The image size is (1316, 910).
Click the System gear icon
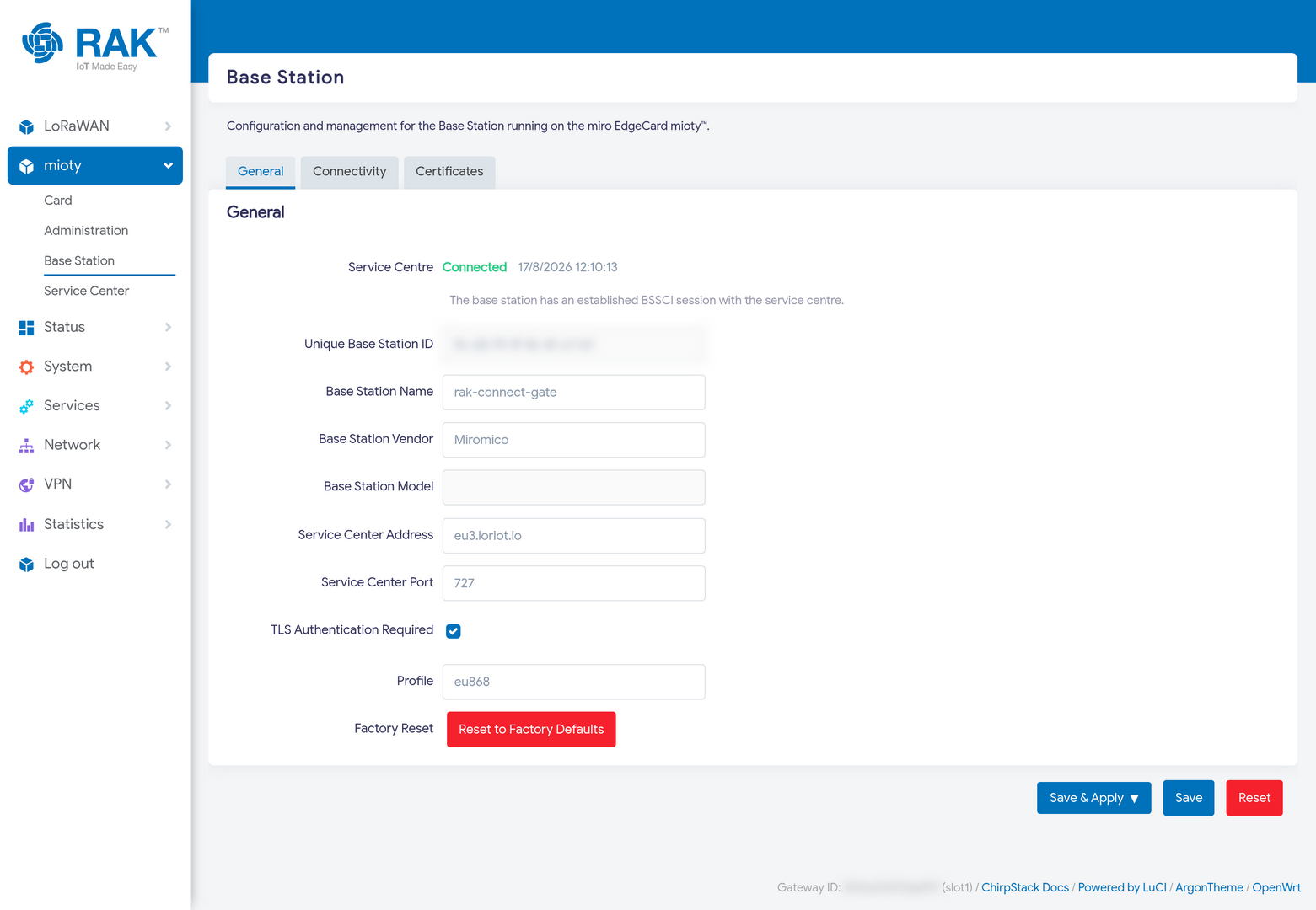pos(27,367)
